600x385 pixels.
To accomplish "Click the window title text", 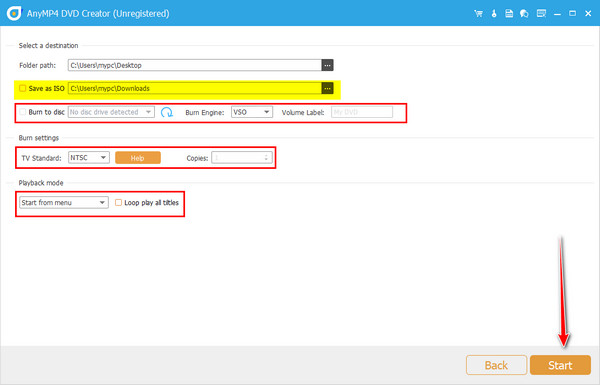I will coord(98,13).
